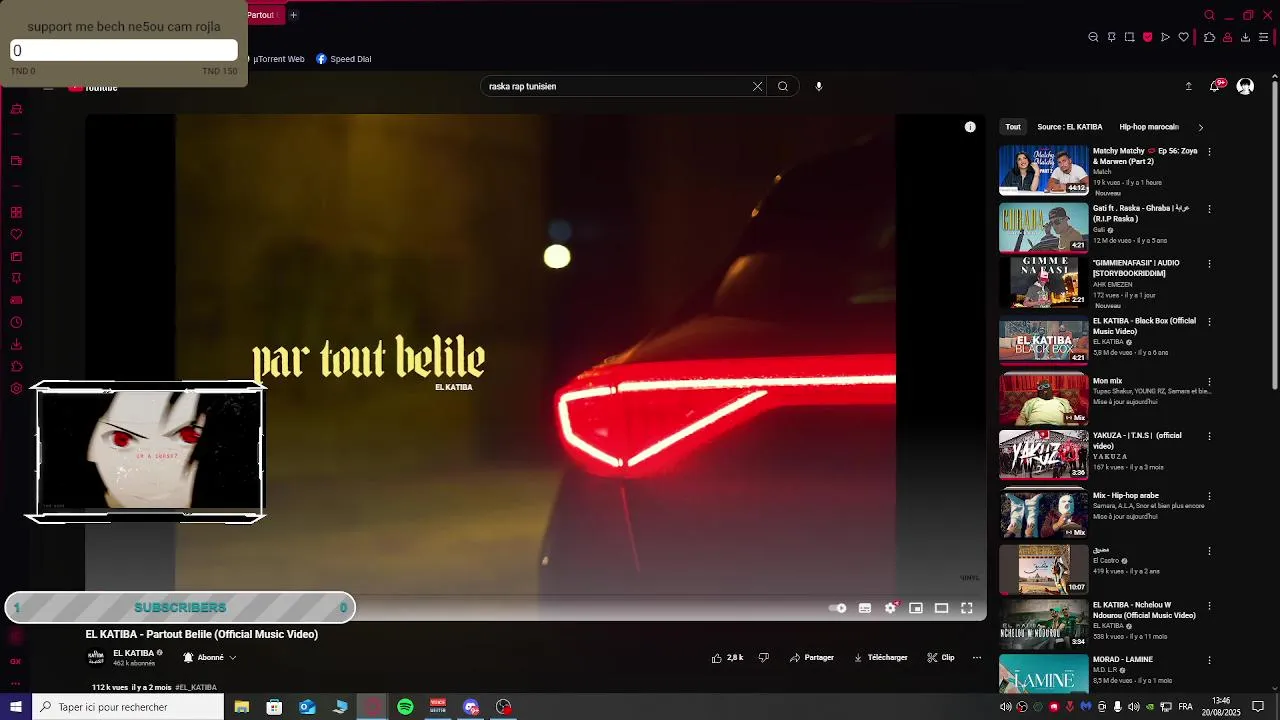Image resolution: width=1280 pixels, height=720 pixels.
Task: Open Outlook from the taskbar
Action: coord(307,707)
